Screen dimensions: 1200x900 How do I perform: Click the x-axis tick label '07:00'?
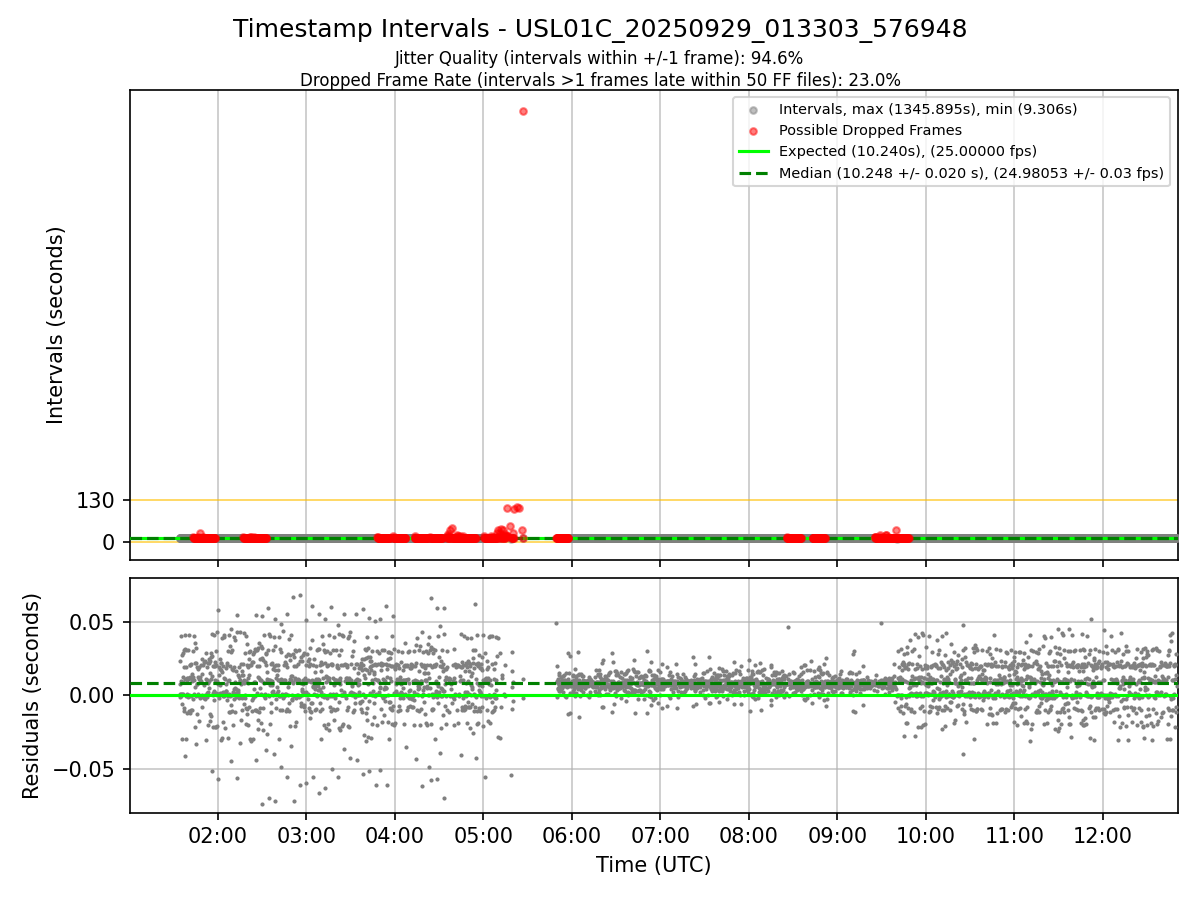pos(660,835)
